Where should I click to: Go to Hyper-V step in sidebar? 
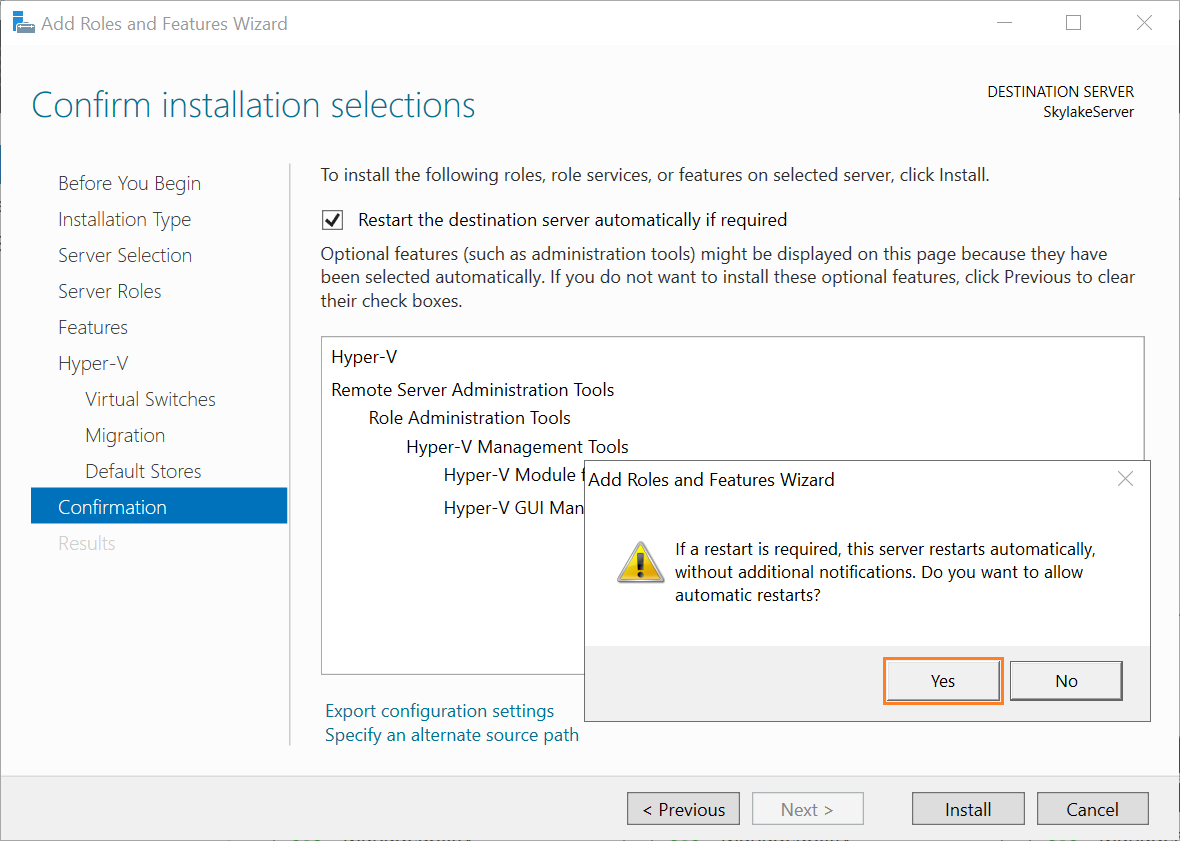93,363
